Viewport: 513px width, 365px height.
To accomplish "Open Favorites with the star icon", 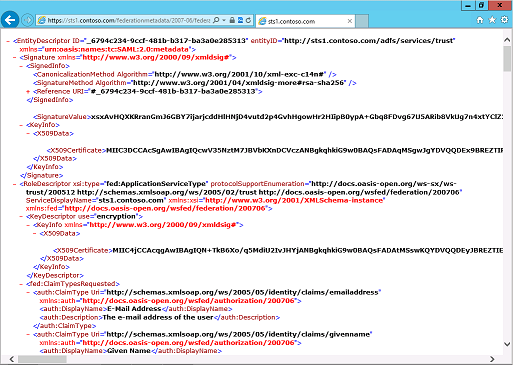I will (492, 20).
